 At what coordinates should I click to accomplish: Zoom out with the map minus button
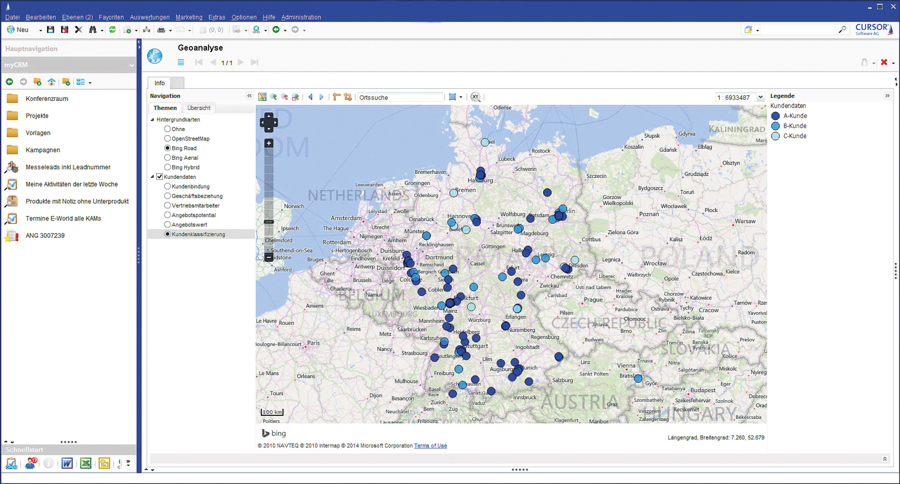tap(269, 257)
